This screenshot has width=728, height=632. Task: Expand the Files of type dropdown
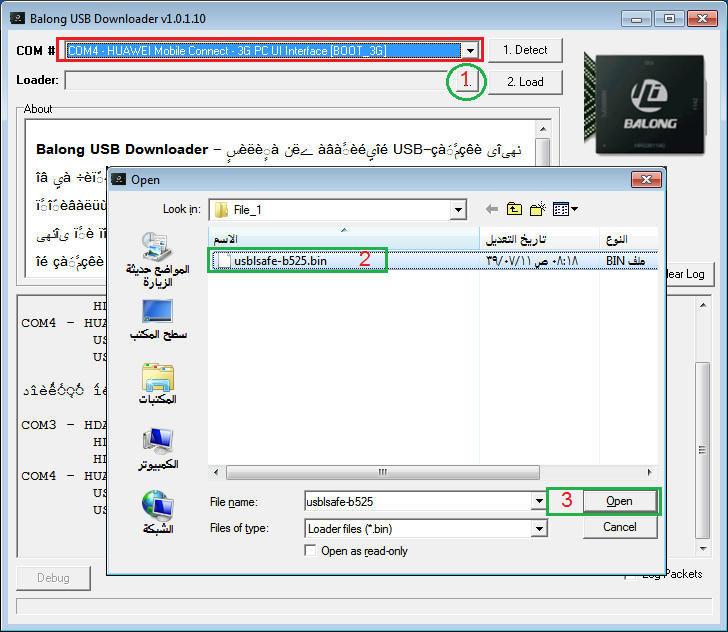(539, 528)
